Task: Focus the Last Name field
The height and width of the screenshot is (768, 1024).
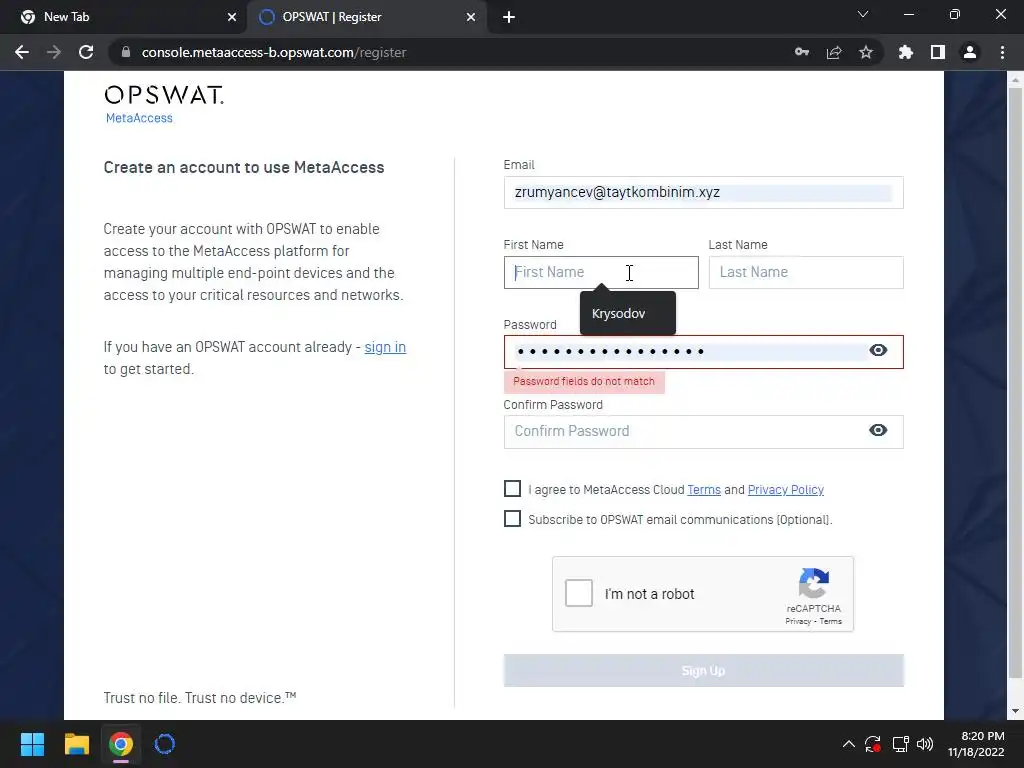Action: tap(806, 272)
